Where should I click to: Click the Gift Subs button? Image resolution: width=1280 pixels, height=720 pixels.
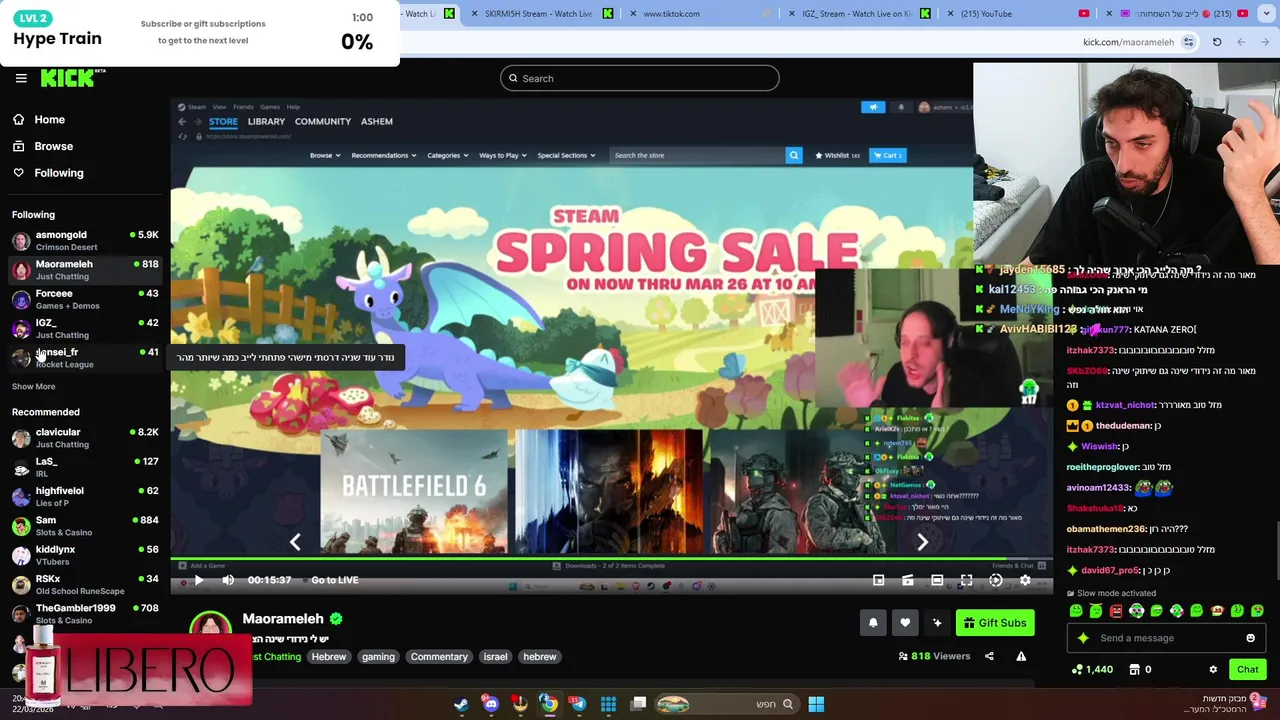tap(995, 623)
